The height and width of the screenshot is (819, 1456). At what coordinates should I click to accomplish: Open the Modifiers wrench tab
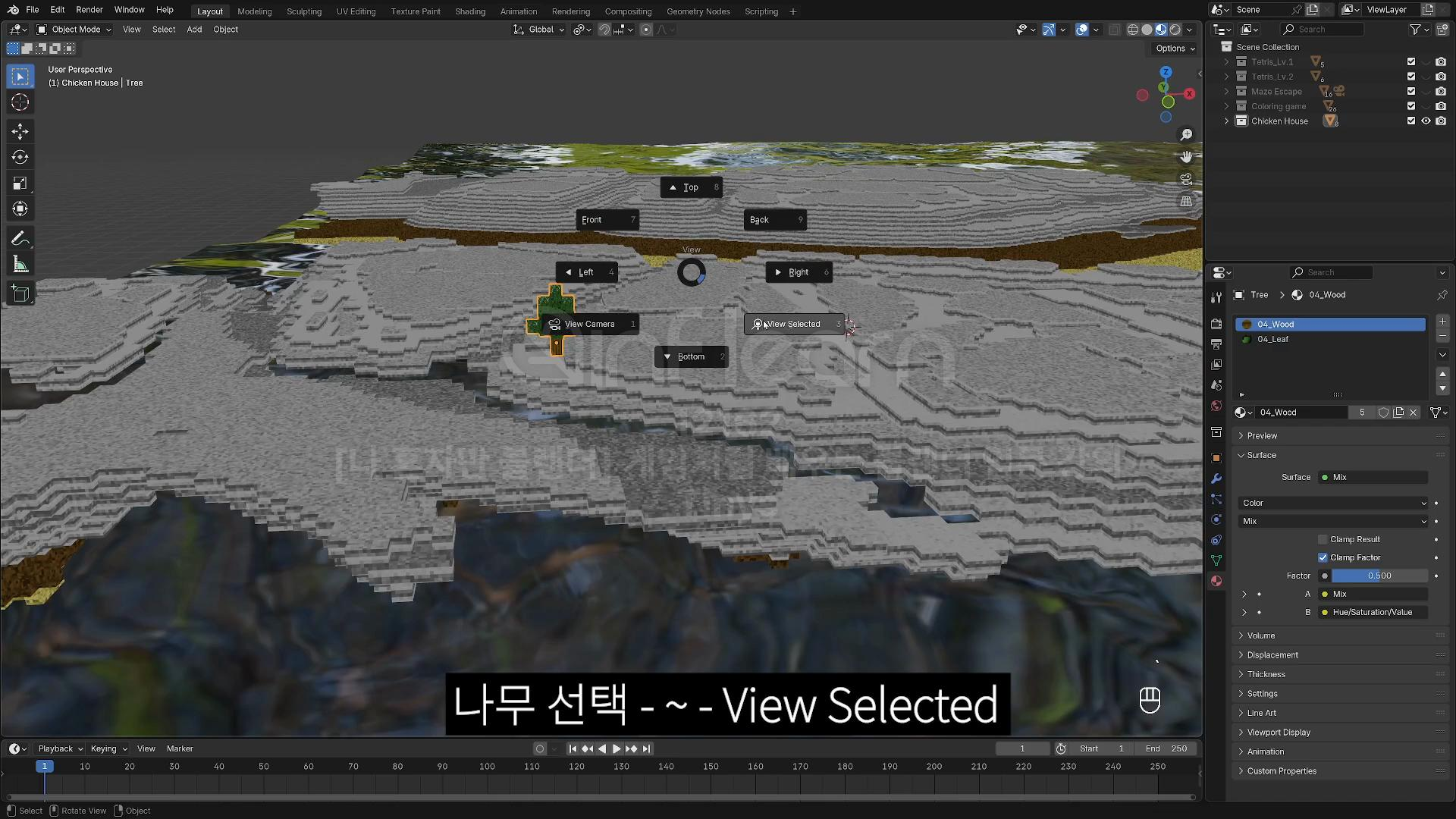1216,479
